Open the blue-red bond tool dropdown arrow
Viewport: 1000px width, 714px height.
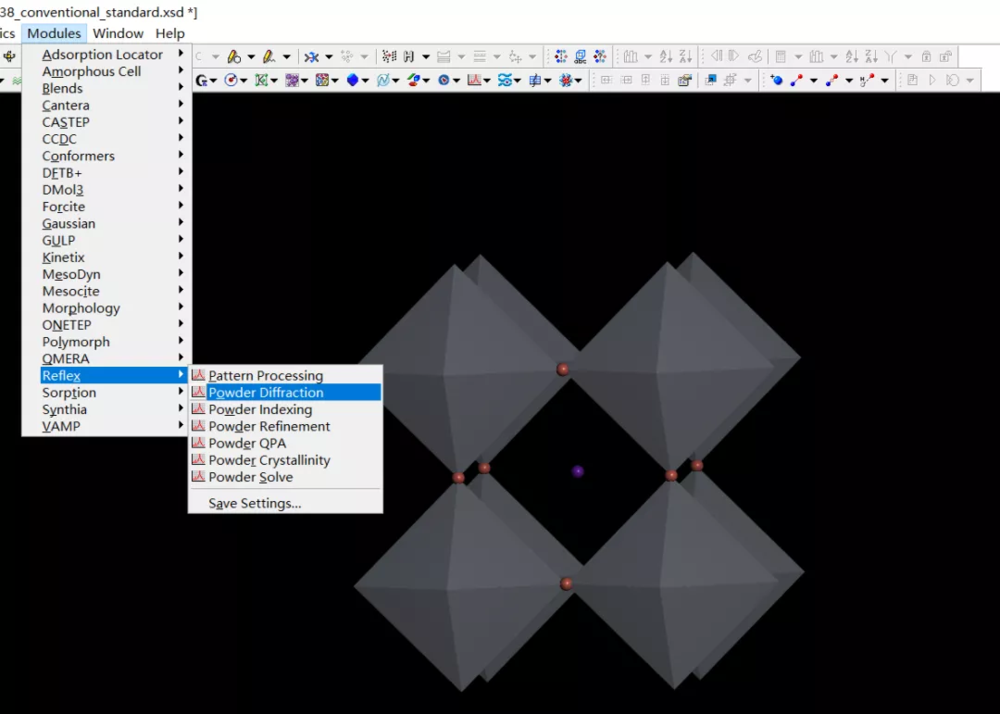[814, 80]
